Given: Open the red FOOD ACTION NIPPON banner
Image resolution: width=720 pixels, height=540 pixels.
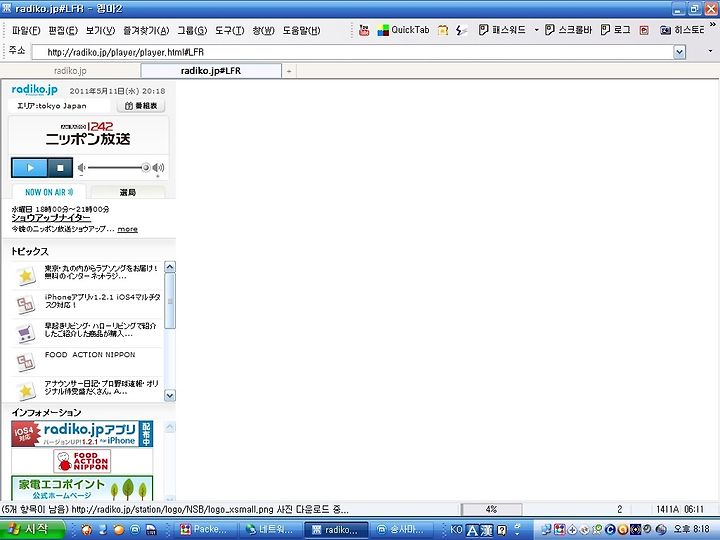Looking at the screenshot, I should pyautogui.click(x=82, y=461).
